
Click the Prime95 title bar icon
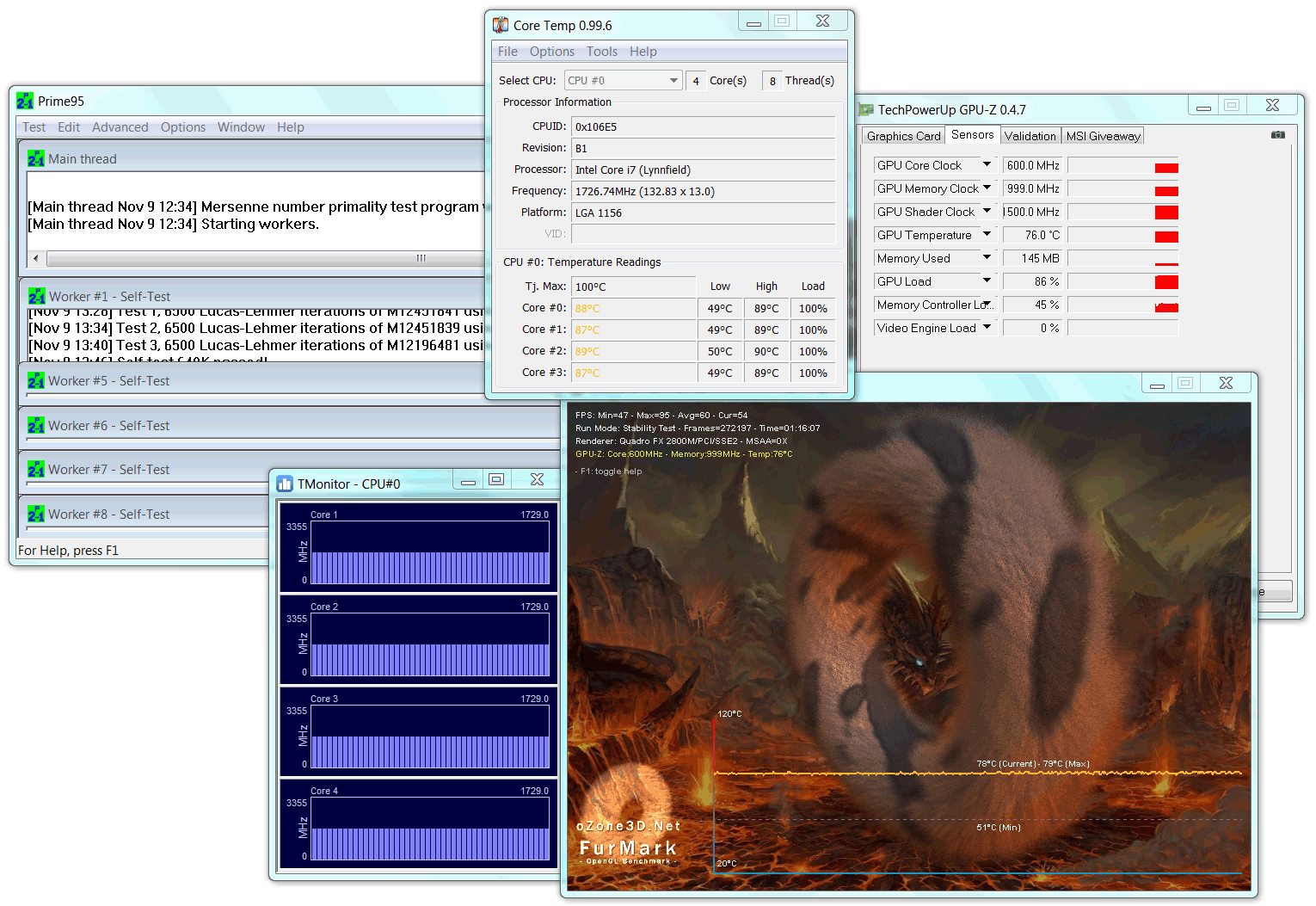pos(25,102)
